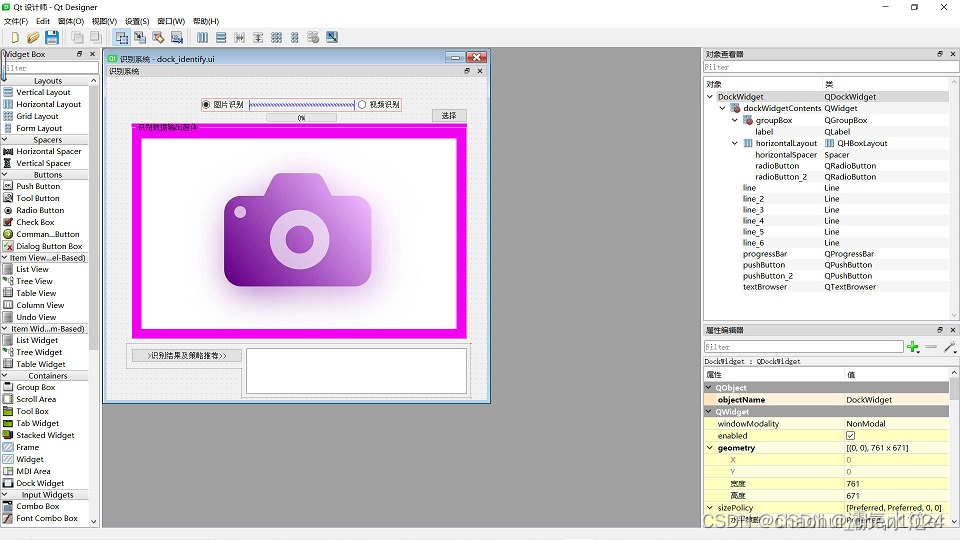The image size is (960, 540).
Task: Select Check Box in Widget Box
Action: click(x=35, y=222)
